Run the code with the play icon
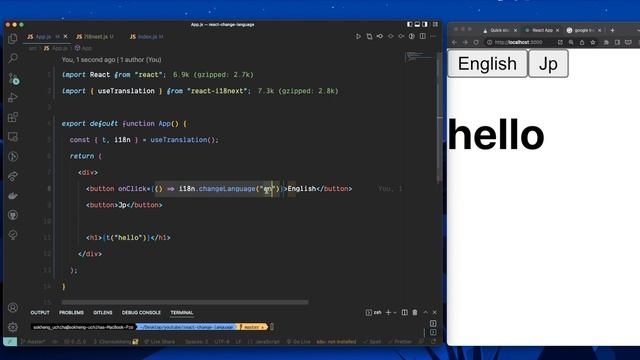640x360 pixels. [x=358, y=36]
